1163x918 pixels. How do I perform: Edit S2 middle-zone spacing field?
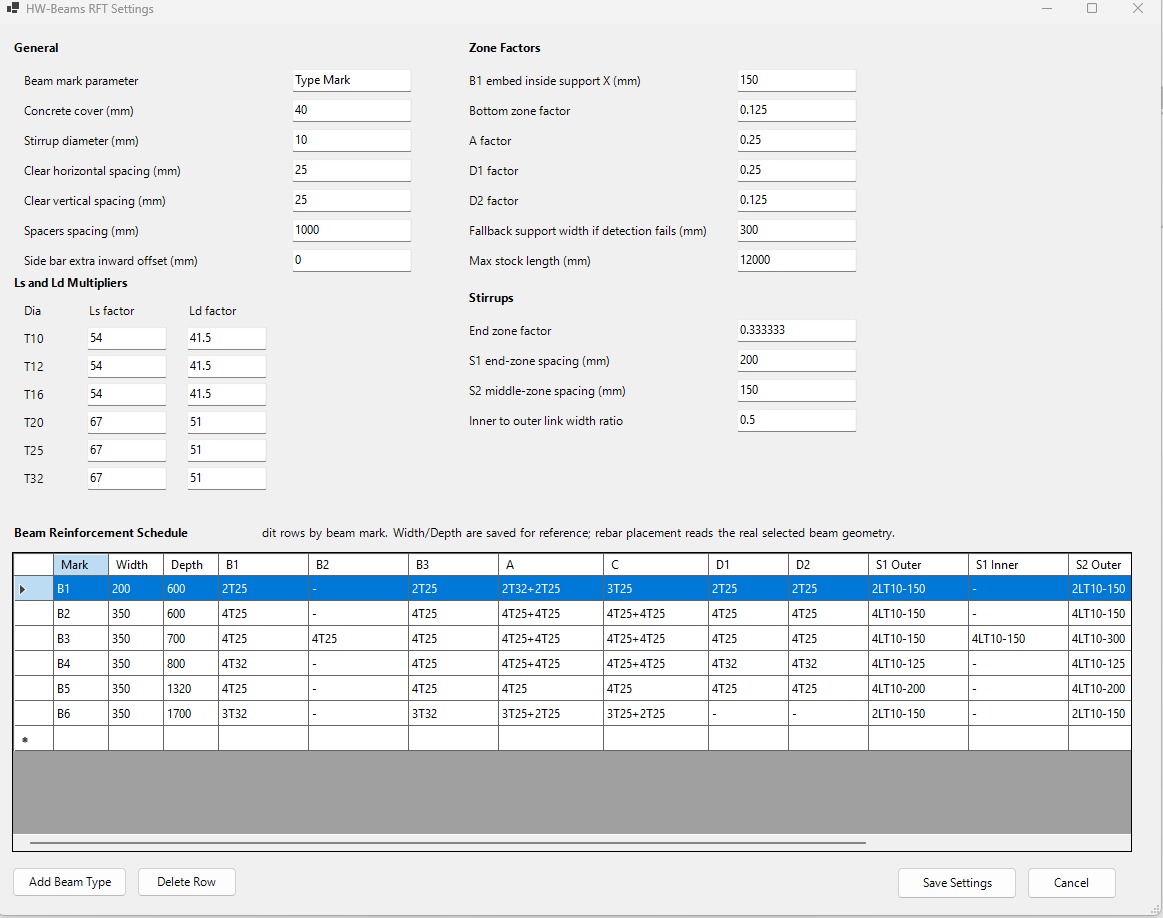[797, 390]
